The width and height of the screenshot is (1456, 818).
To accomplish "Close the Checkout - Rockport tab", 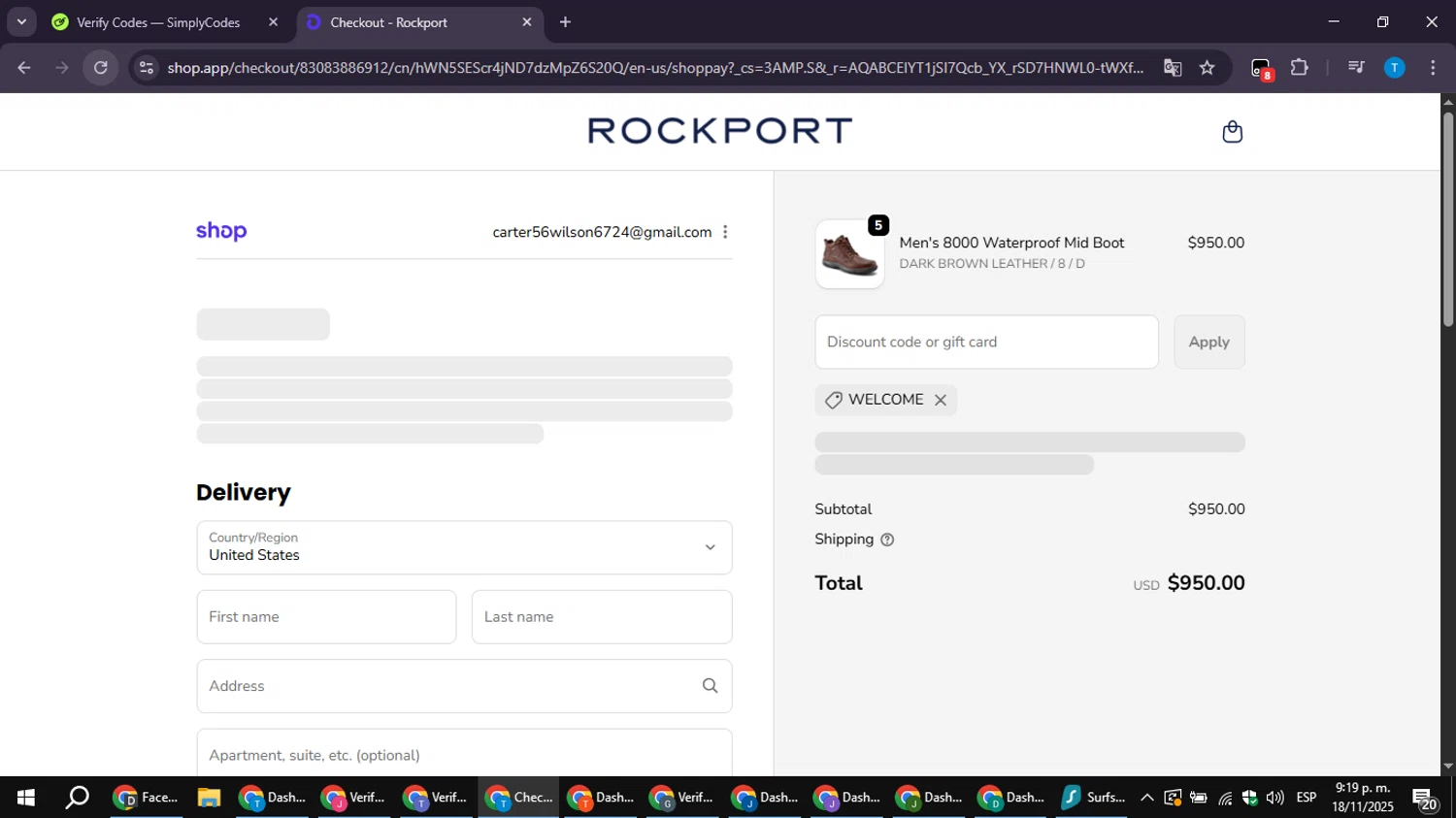I will (527, 22).
